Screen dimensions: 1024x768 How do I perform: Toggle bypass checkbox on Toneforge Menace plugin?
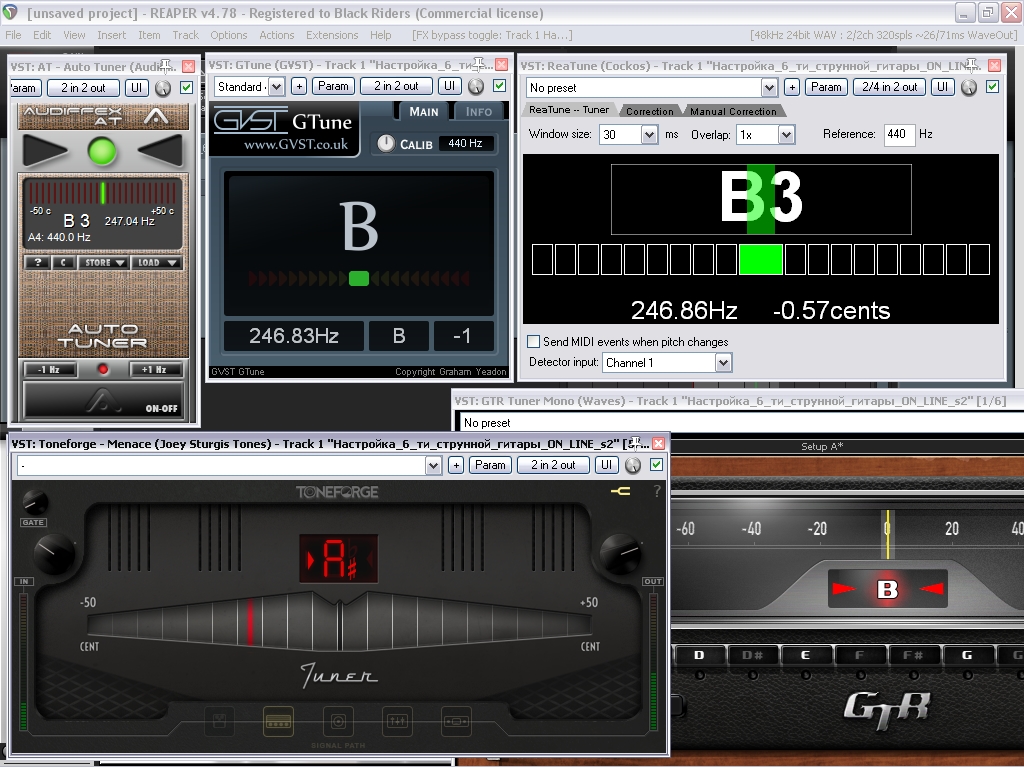(656, 464)
